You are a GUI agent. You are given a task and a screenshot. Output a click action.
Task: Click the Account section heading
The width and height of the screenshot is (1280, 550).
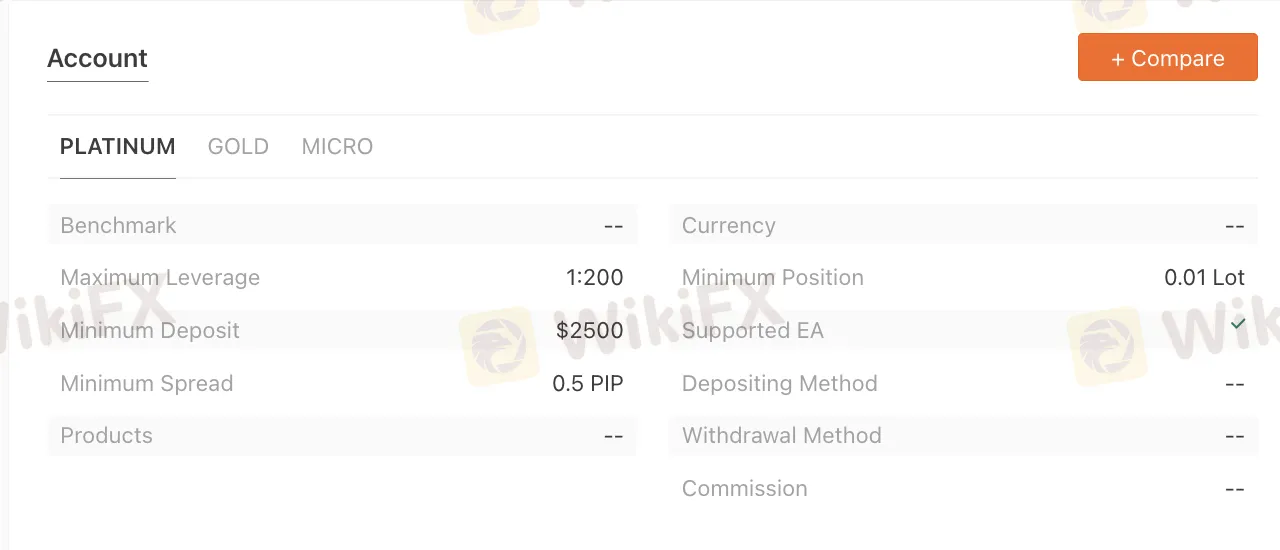97,59
